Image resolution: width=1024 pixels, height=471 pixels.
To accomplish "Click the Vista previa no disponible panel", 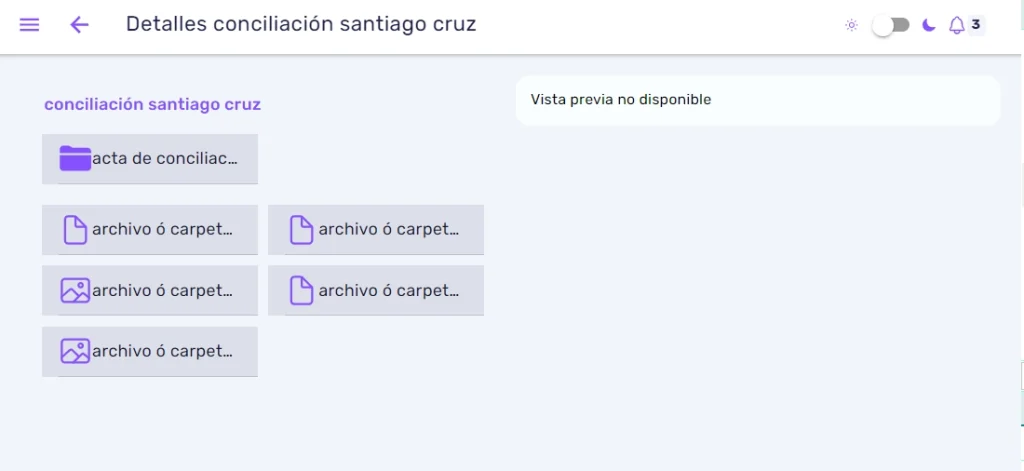I will 758,100.
